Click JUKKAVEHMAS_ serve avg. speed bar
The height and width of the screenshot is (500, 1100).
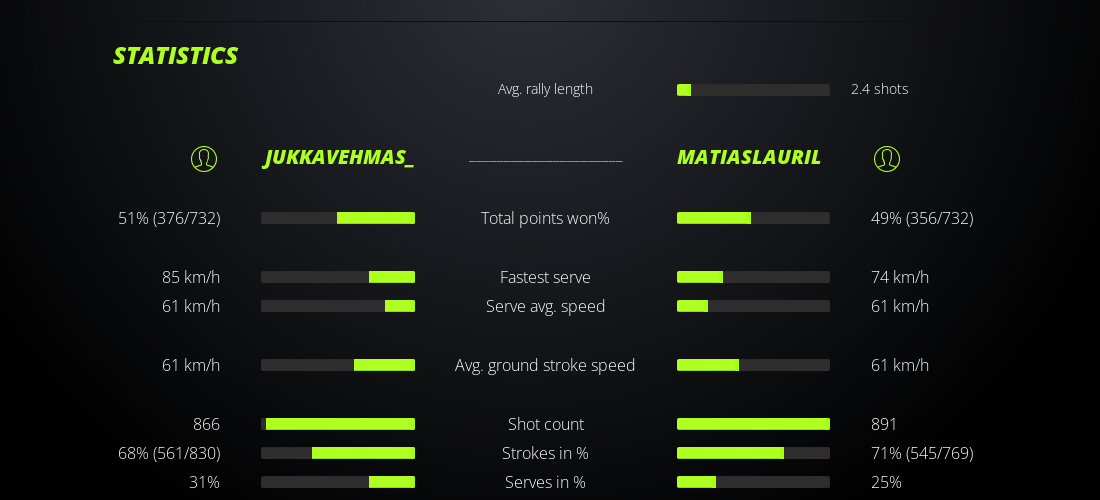338,306
